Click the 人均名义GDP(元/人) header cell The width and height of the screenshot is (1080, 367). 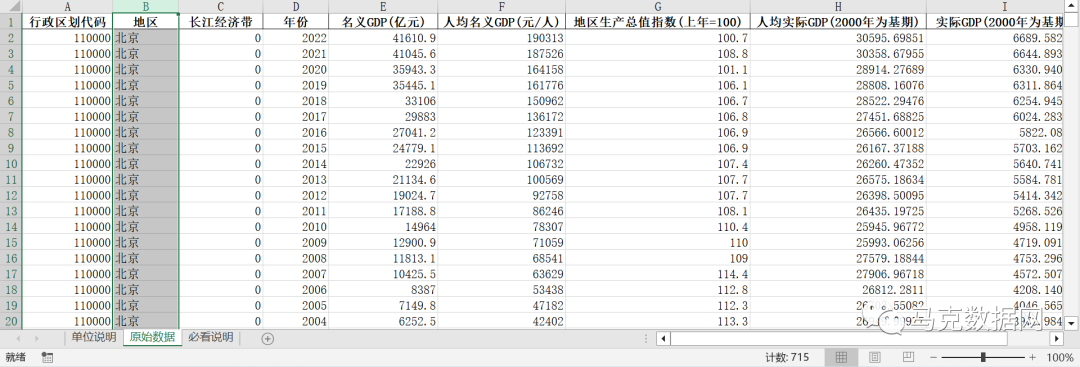pos(501,21)
